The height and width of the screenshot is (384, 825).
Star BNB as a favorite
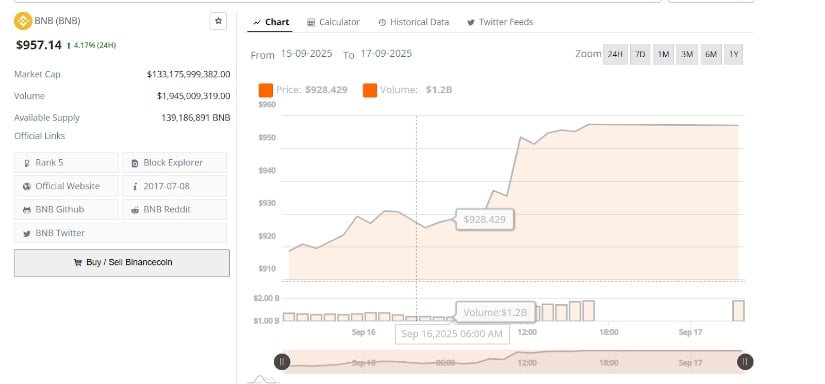click(x=218, y=21)
